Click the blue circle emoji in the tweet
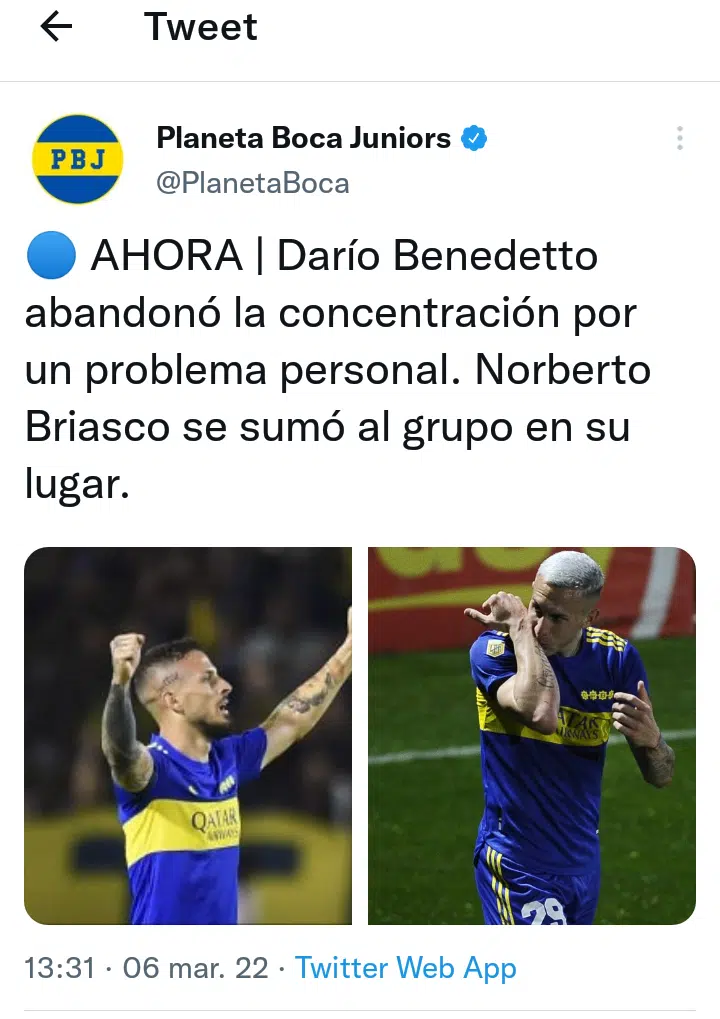Screen dimensions: 720x1019 (51, 255)
